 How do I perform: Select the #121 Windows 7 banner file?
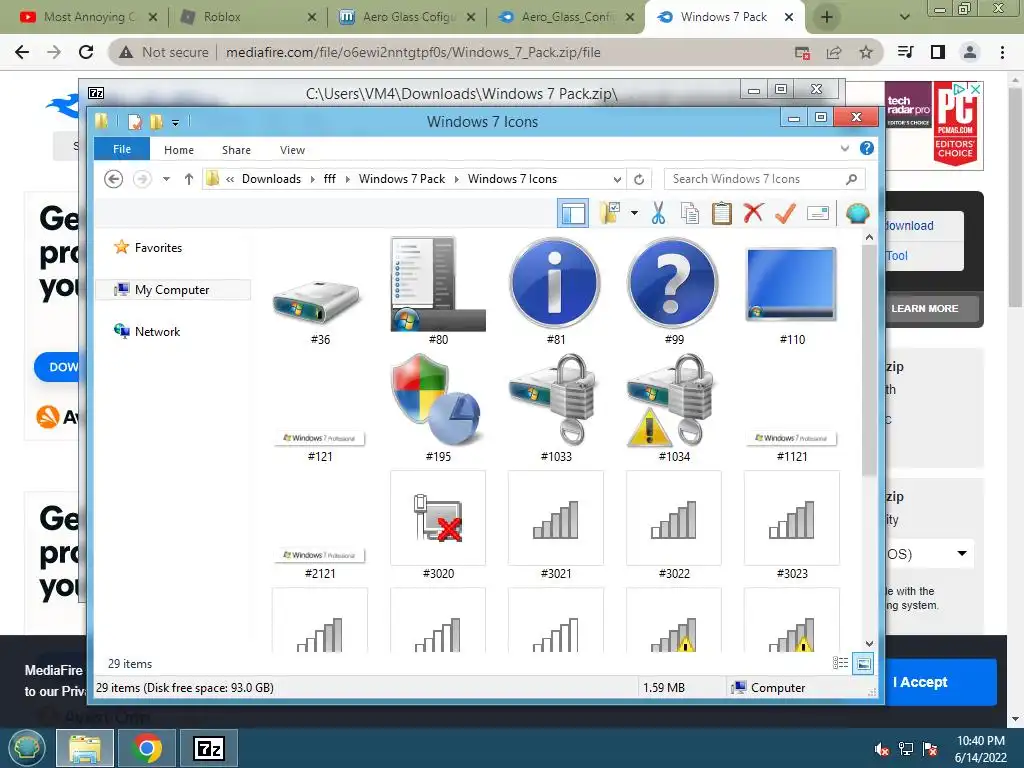coord(319,409)
